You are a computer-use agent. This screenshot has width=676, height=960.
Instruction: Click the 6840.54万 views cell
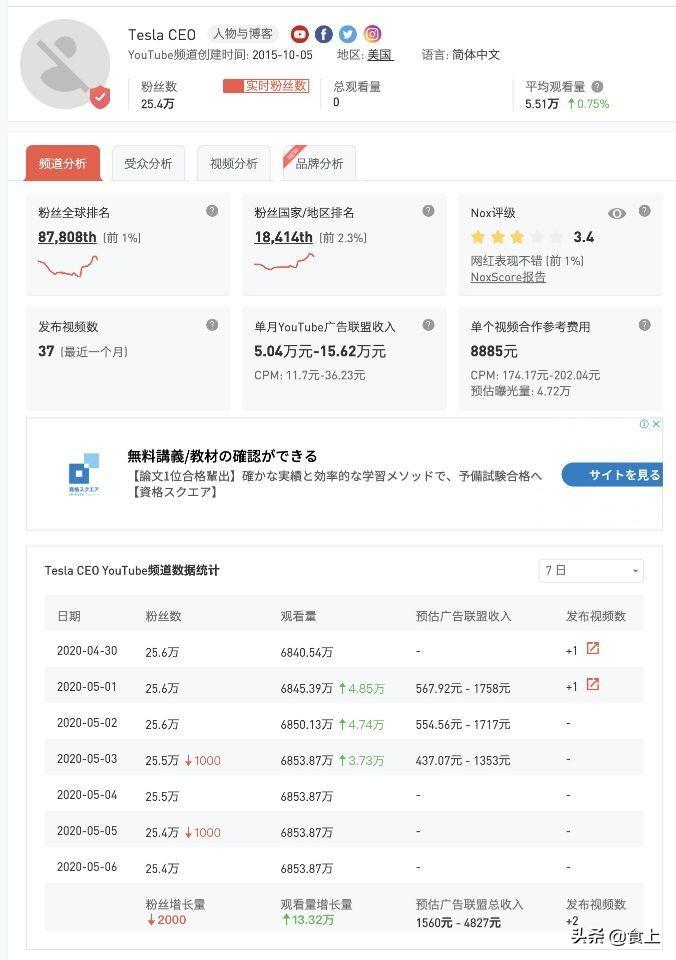coord(307,653)
